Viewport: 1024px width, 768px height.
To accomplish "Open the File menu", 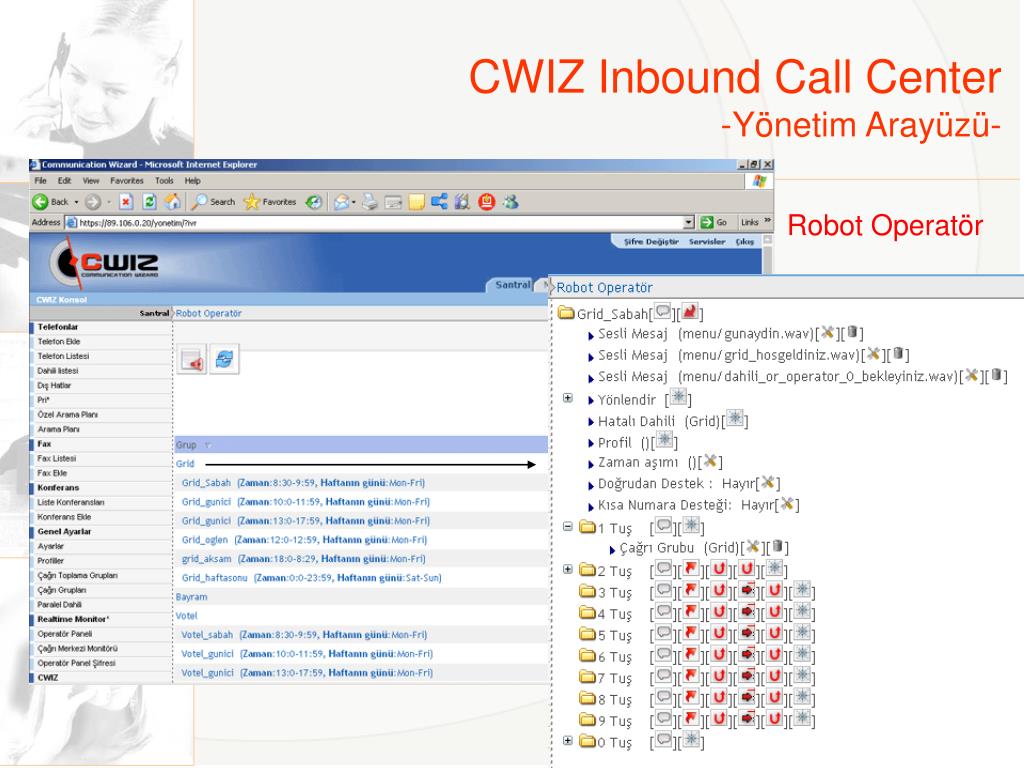I will [x=40, y=181].
